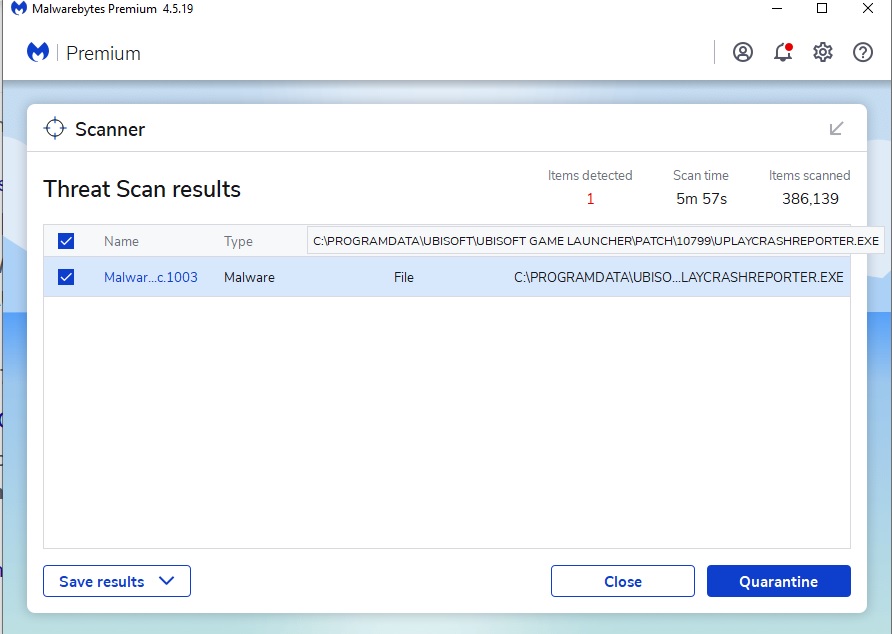
Task: Open the Malwar...c.1003 threat name link
Action: coord(151,277)
